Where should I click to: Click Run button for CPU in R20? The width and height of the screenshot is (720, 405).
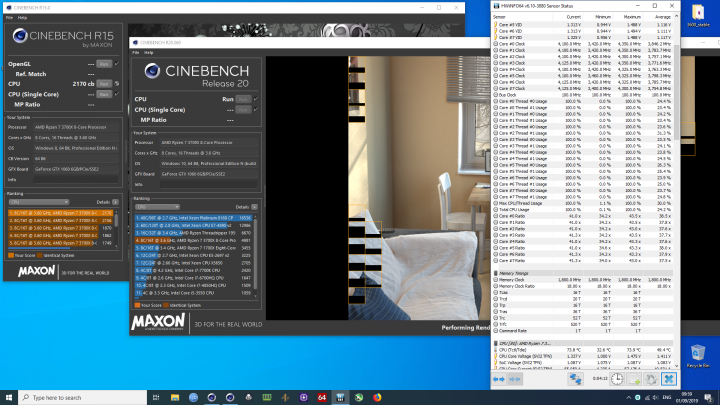click(x=243, y=99)
